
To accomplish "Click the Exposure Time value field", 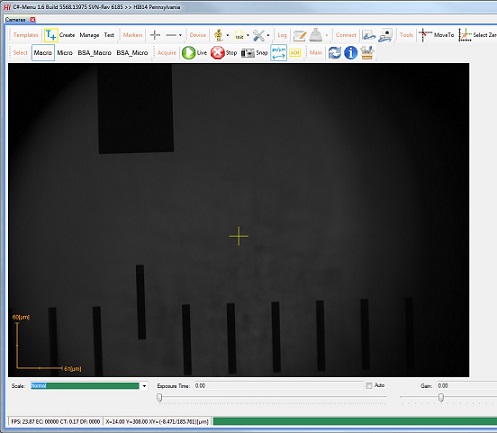I will (x=278, y=386).
